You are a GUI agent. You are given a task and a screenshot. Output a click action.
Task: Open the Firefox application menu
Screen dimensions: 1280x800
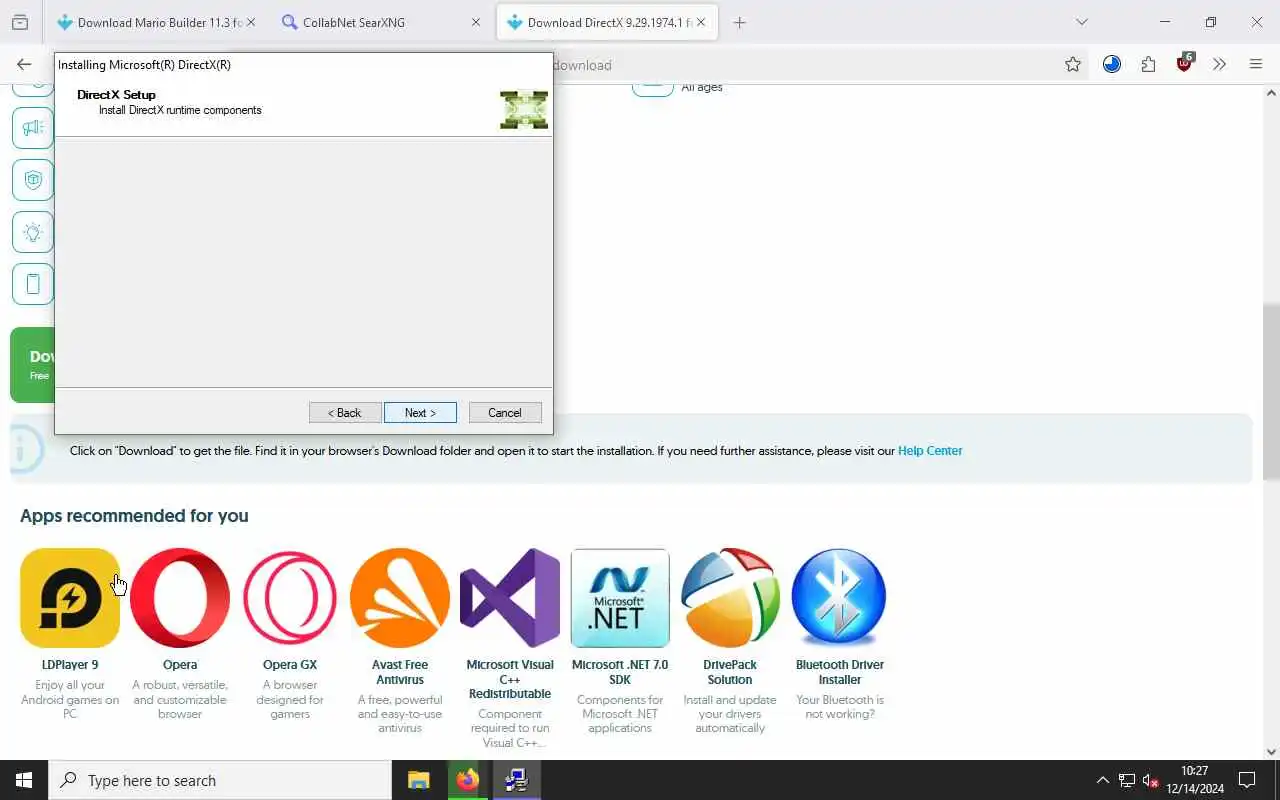[x=1256, y=64]
